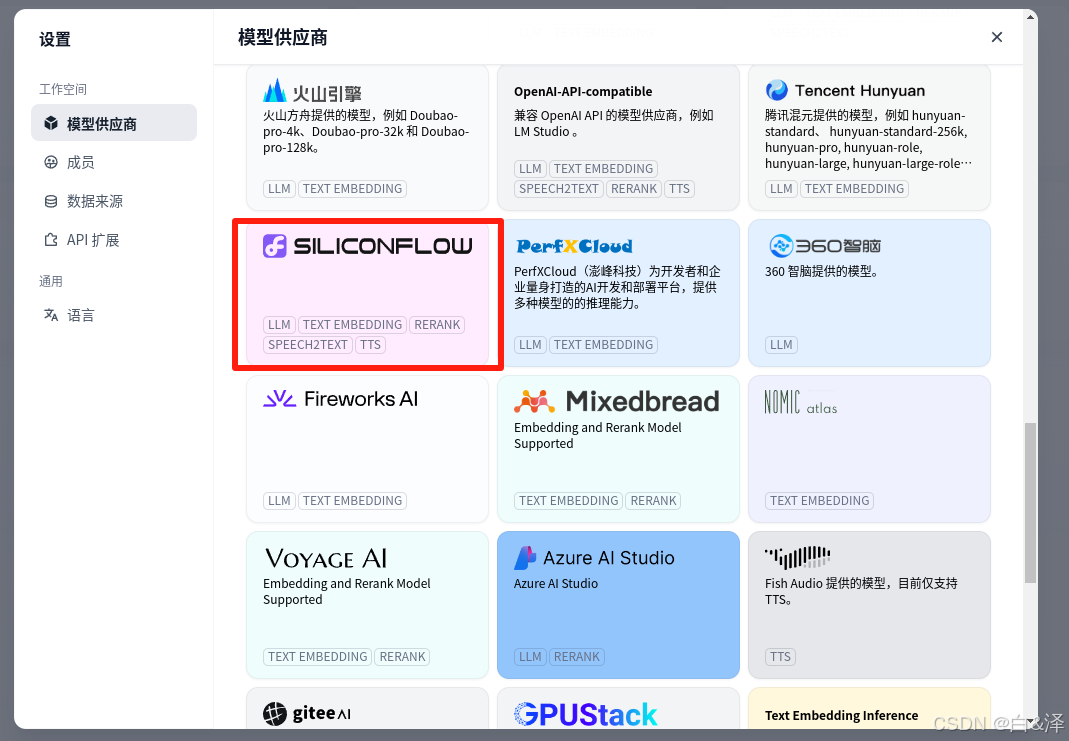Close the settings dialog with X
The height and width of the screenshot is (741, 1069).
click(997, 37)
